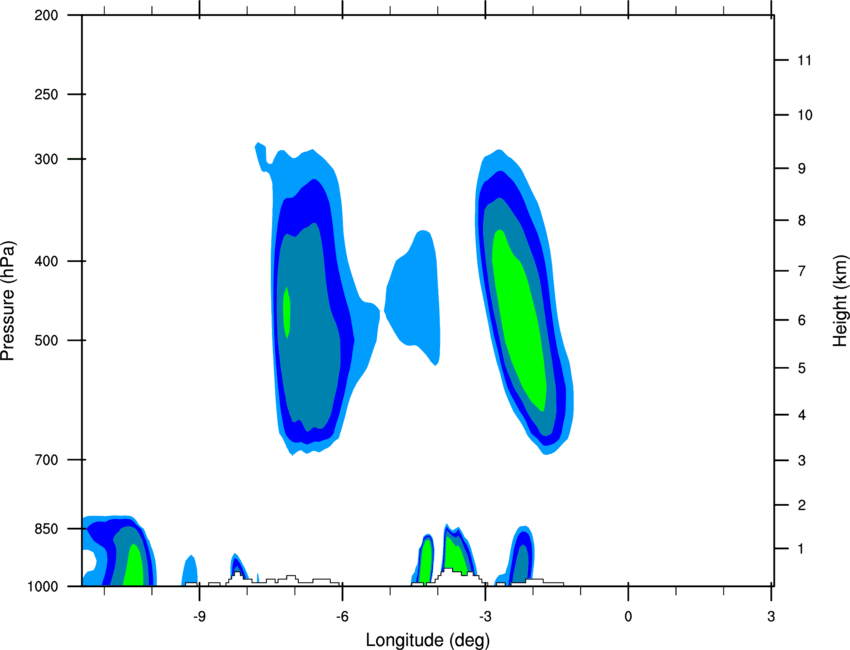Image resolution: width=850 pixels, height=650 pixels.
Task: Click the 200 pressure tick label
Action: coord(46,15)
